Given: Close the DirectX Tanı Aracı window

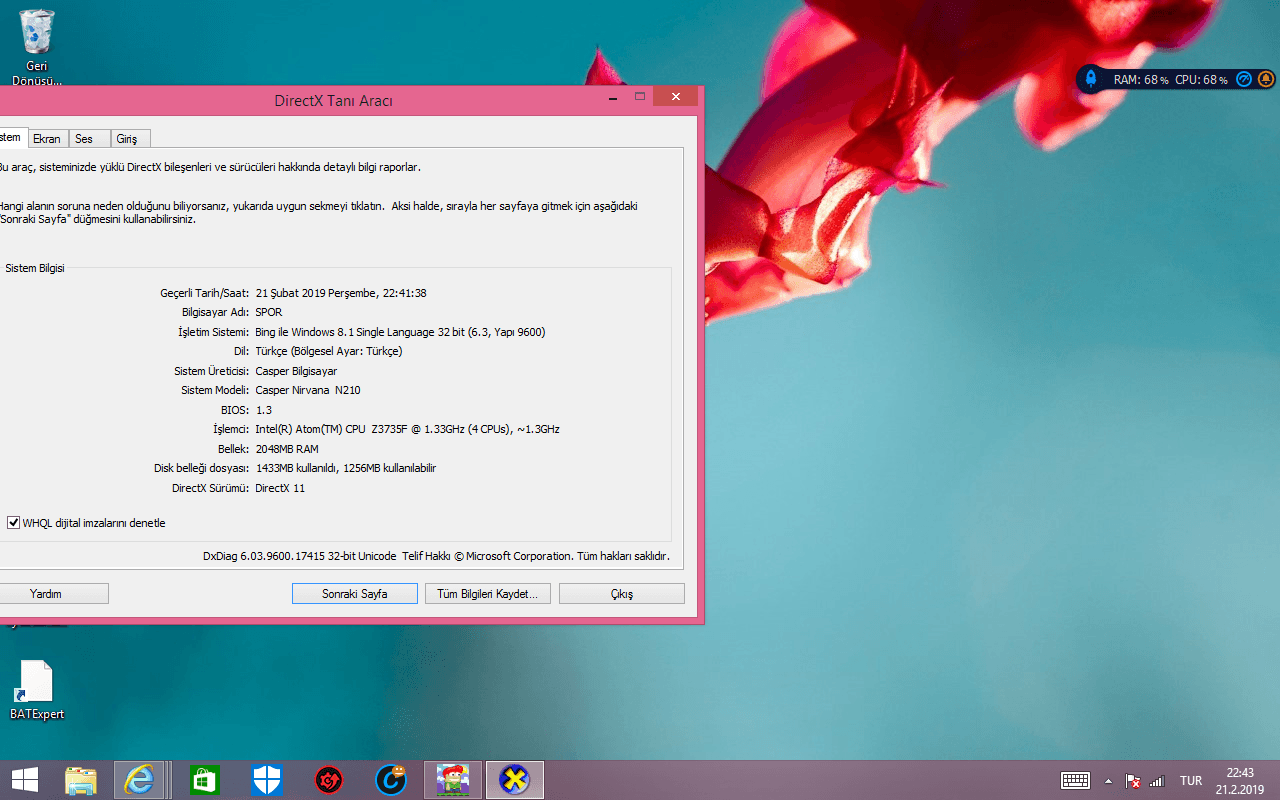Looking at the screenshot, I should point(677,97).
